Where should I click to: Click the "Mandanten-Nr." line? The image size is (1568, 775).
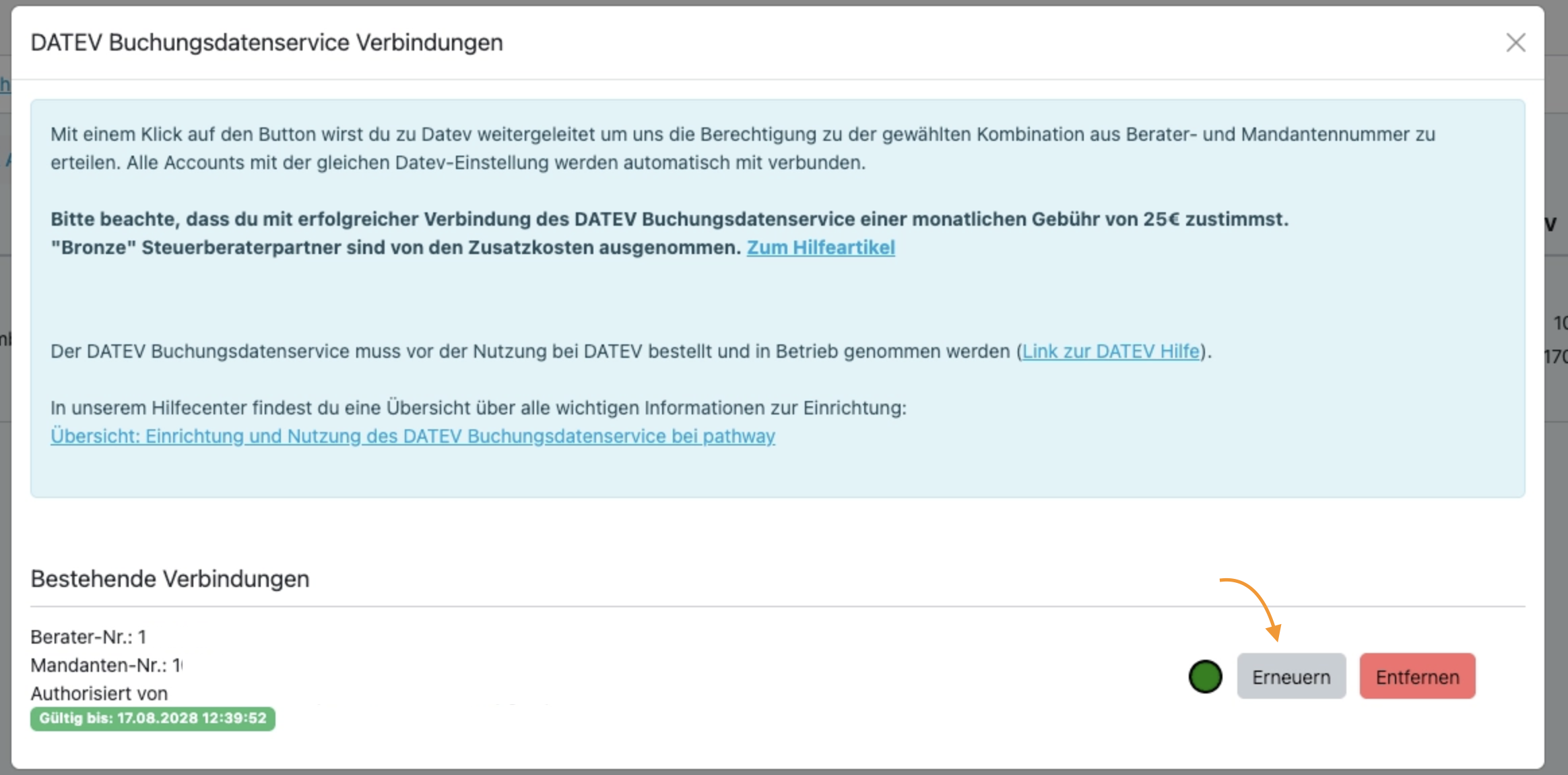pyautogui.click(x=106, y=665)
